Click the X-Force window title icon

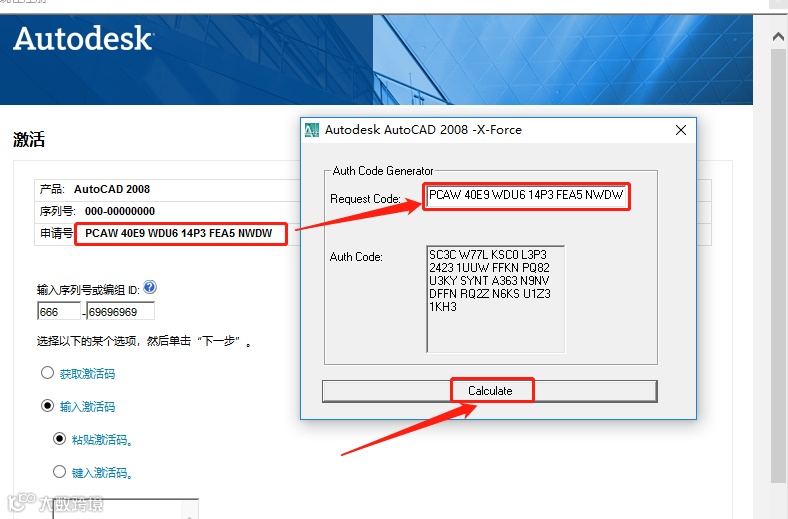tap(312, 130)
